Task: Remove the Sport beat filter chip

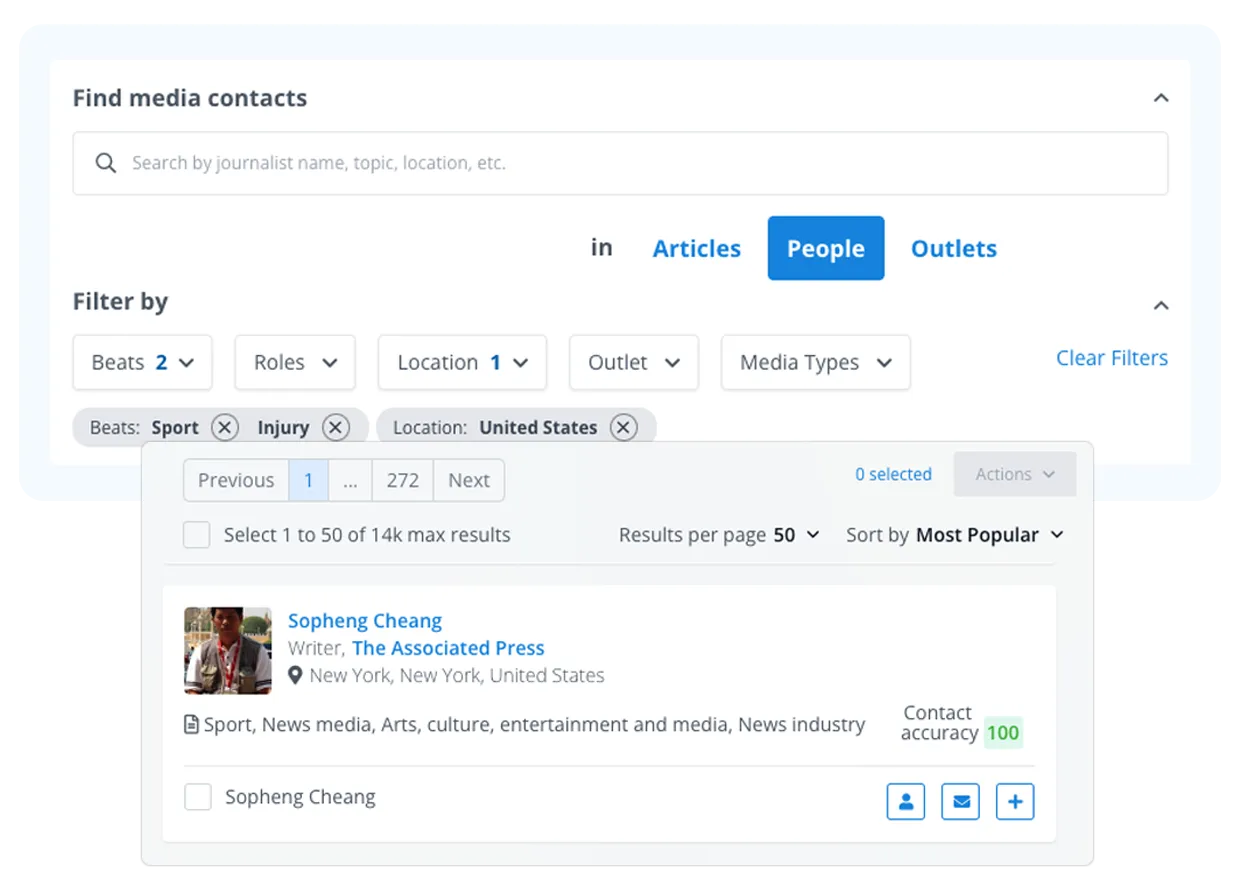Action: click(225, 428)
